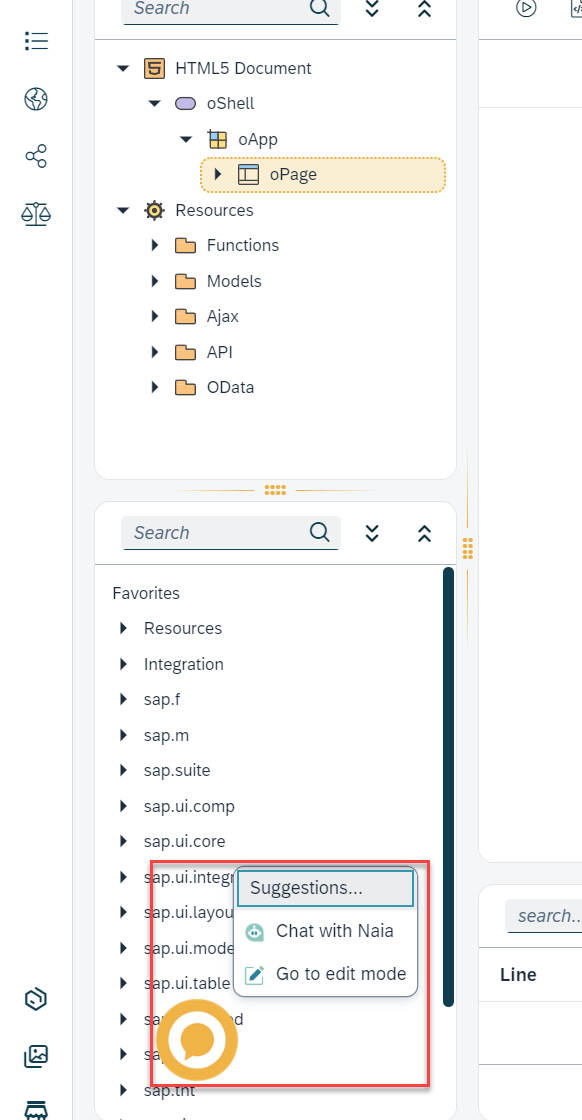The image size is (582, 1120).
Task: Collapse all nodes in the lower library panel
Action: pyautogui.click(x=424, y=533)
